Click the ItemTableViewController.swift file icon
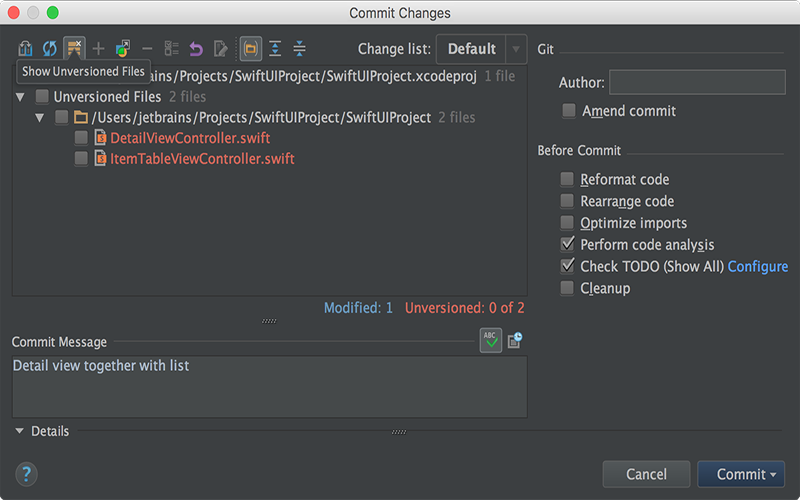Viewport: 800px width, 500px height. pos(101,158)
